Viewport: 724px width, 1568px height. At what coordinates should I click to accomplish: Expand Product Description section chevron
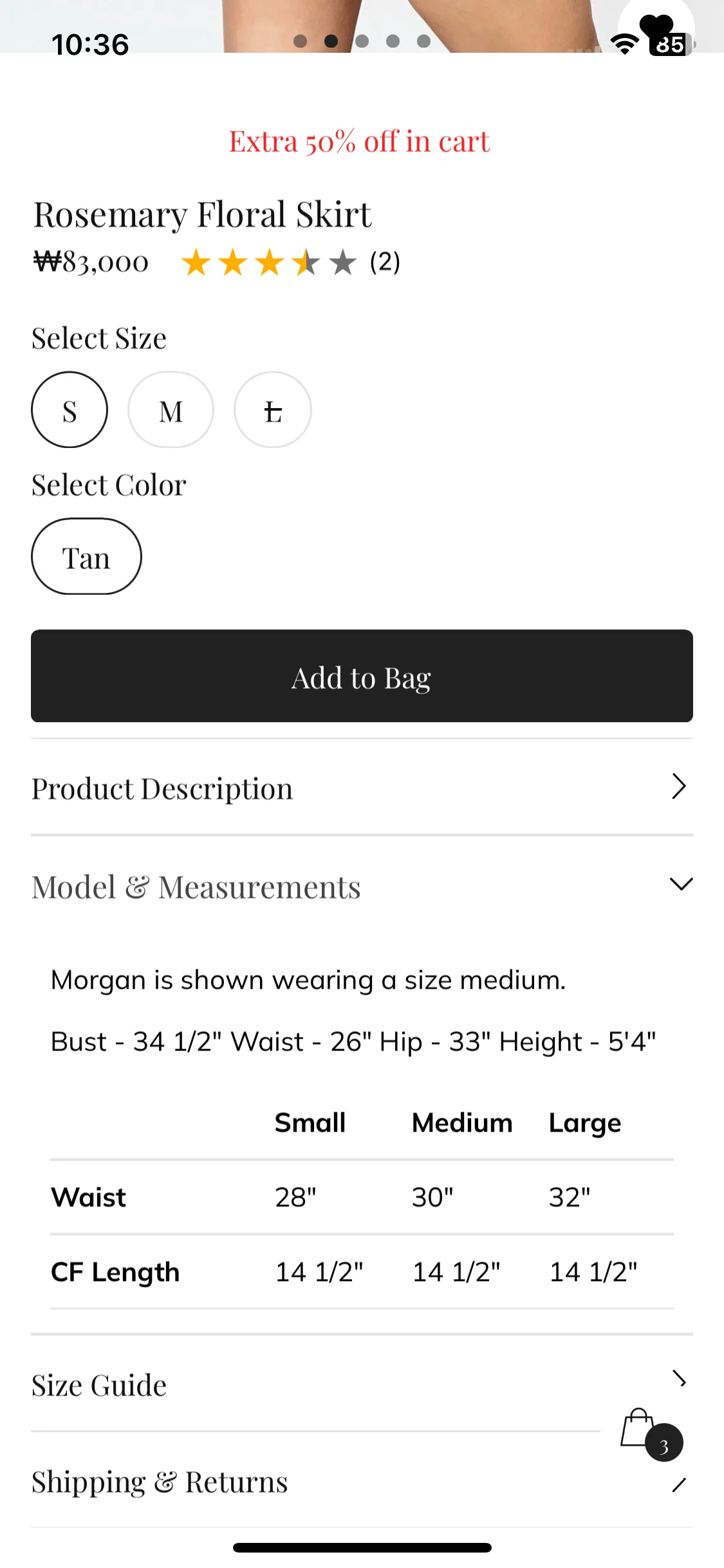pyautogui.click(x=679, y=786)
